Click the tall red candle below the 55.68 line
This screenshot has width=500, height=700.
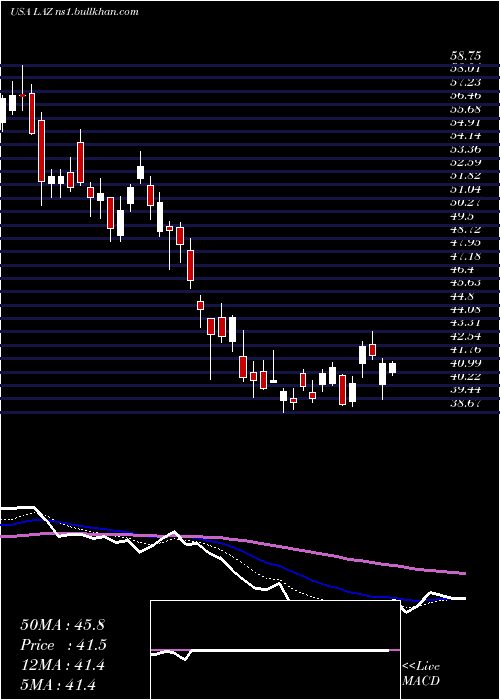41,151
